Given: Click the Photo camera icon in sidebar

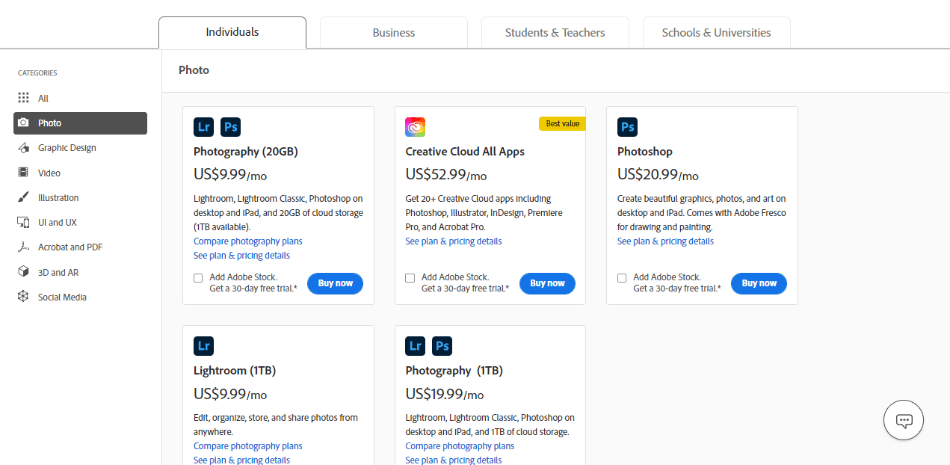Looking at the screenshot, I should [23, 122].
